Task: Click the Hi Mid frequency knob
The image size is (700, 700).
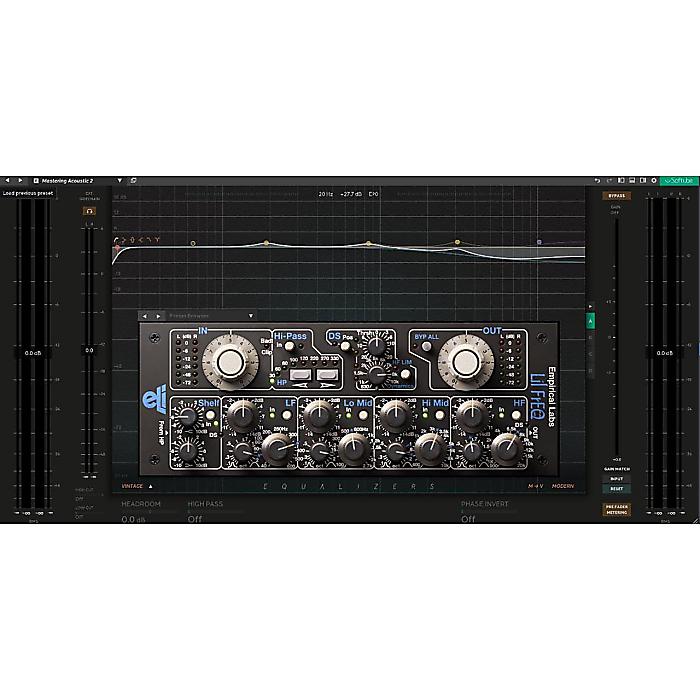Action: point(430,450)
